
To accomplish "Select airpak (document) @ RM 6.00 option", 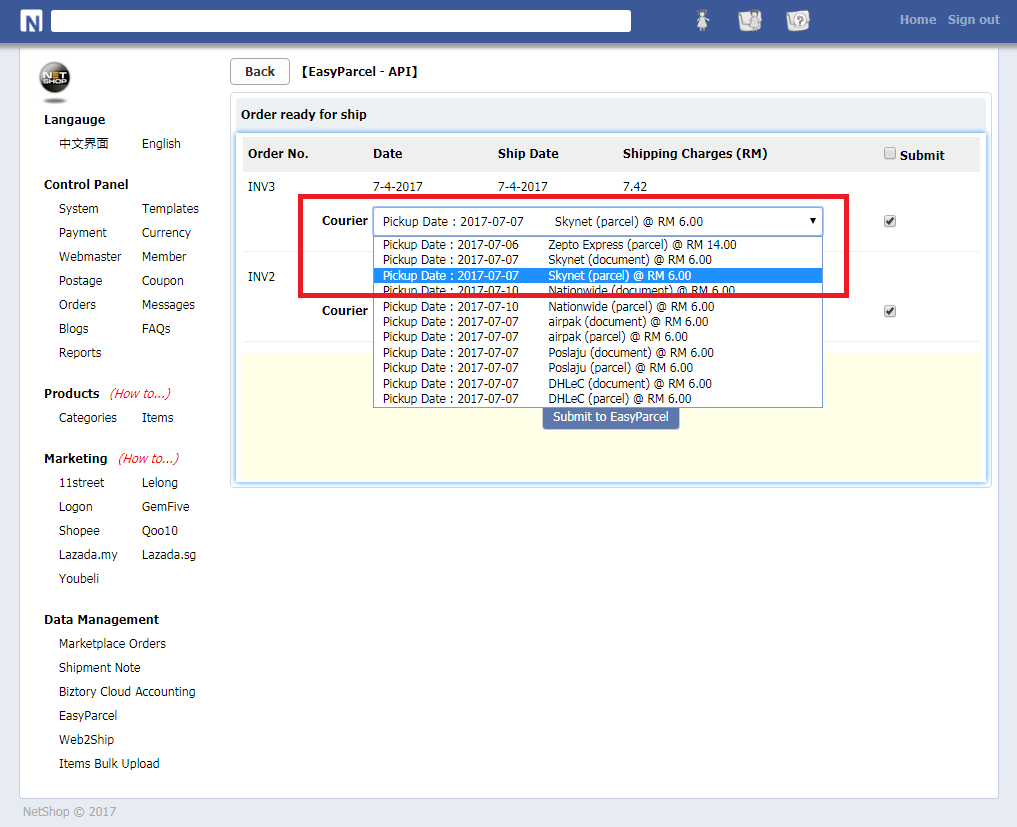I will click(x=597, y=322).
